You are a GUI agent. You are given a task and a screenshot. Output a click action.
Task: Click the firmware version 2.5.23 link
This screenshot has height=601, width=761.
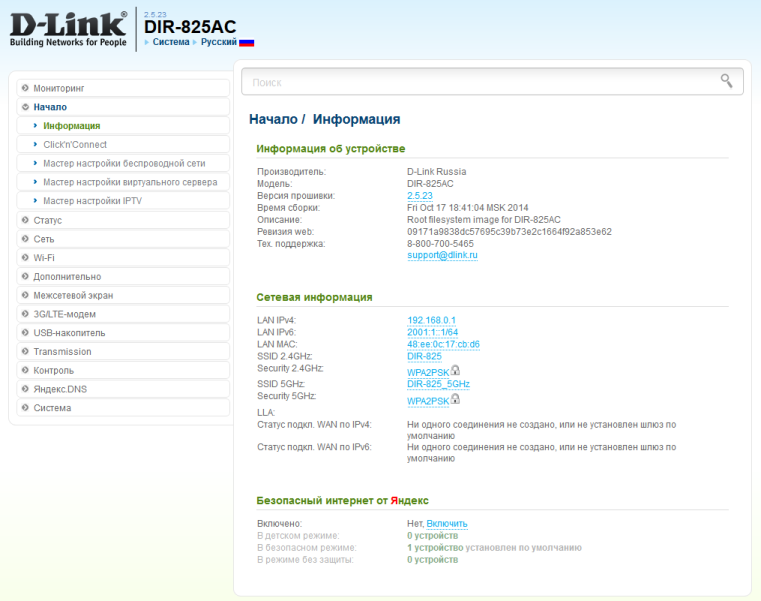(x=420, y=196)
